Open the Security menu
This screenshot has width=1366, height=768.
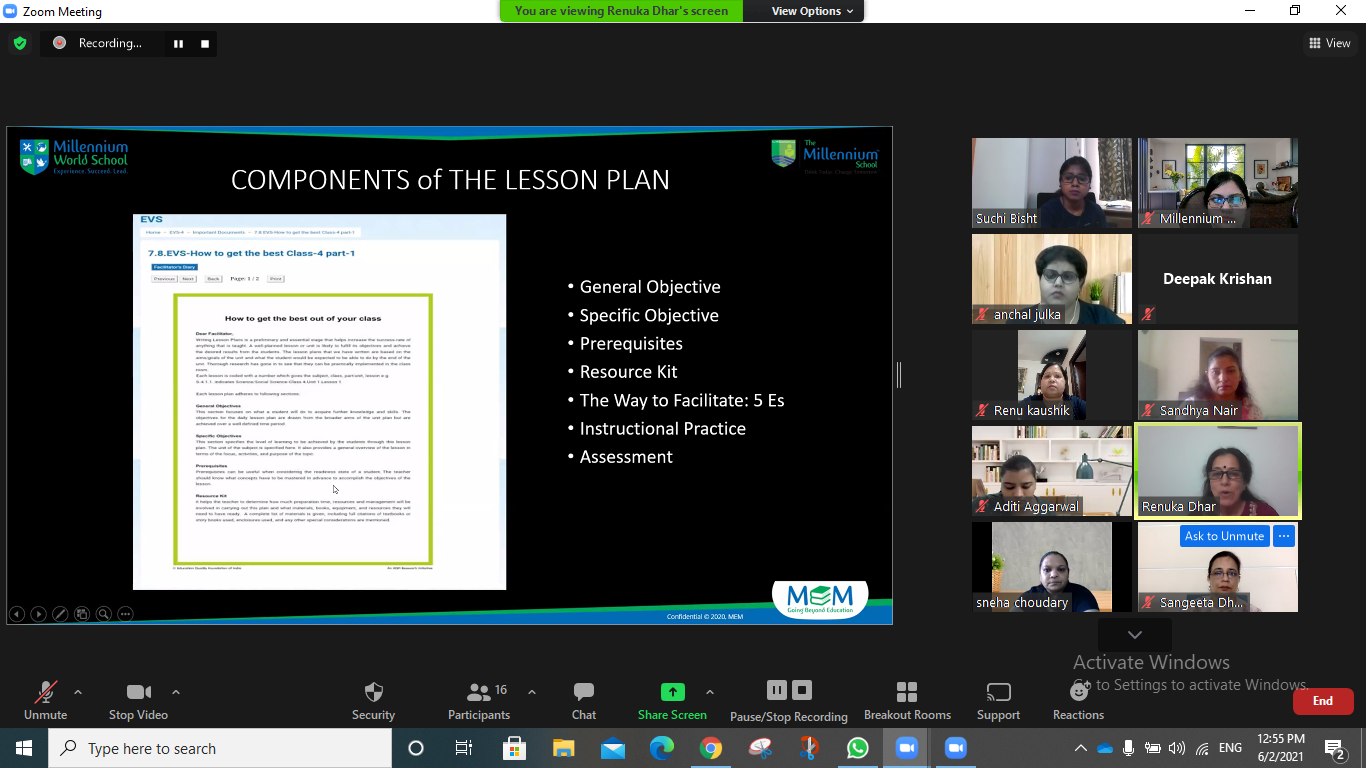[373, 700]
